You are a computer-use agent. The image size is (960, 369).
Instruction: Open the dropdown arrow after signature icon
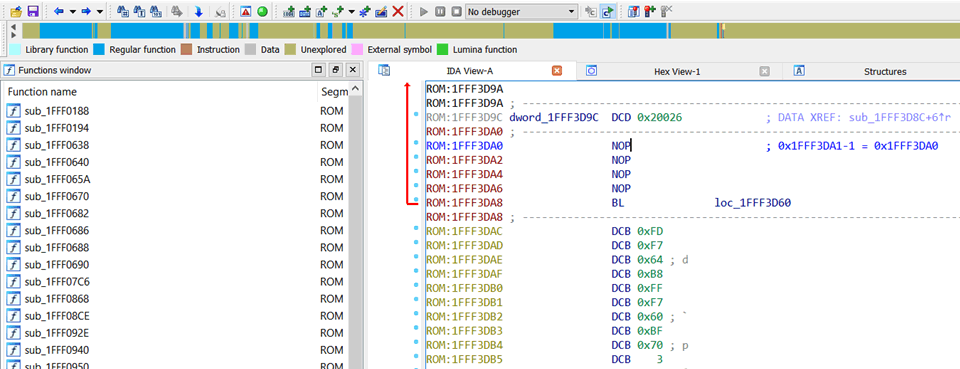click(x=351, y=11)
